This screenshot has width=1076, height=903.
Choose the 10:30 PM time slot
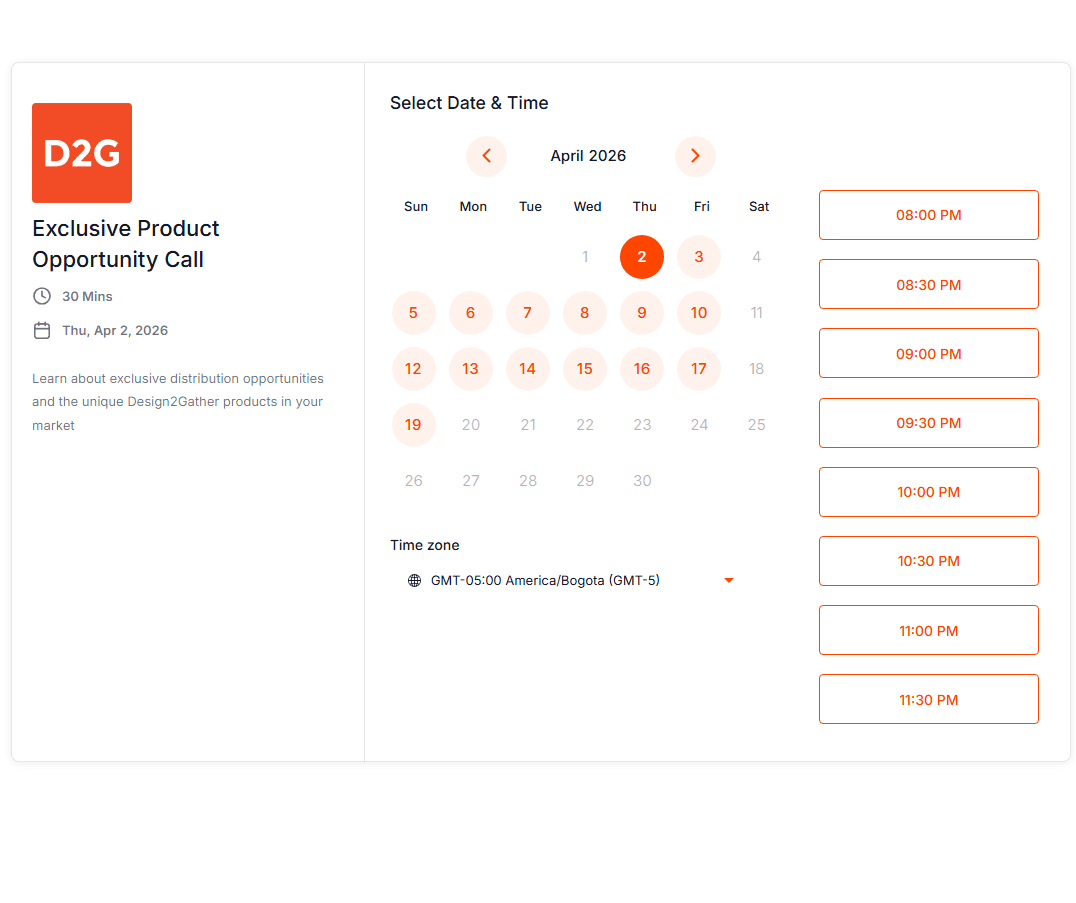[x=928, y=561]
